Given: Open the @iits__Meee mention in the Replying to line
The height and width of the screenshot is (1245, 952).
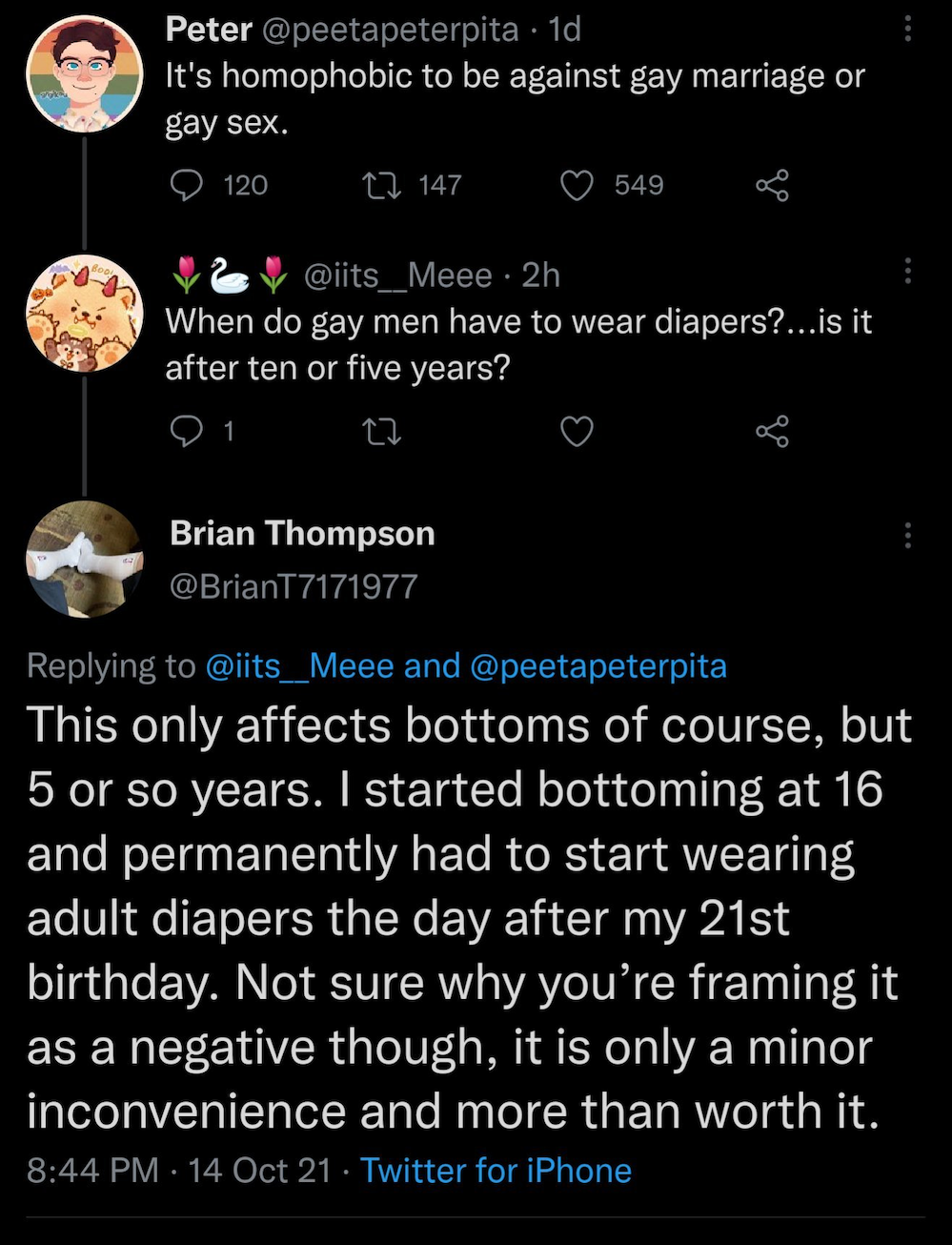Looking at the screenshot, I should click(x=299, y=665).
